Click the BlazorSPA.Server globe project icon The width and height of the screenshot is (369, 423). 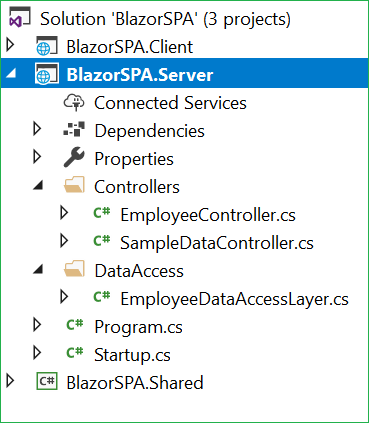[47, 74]
